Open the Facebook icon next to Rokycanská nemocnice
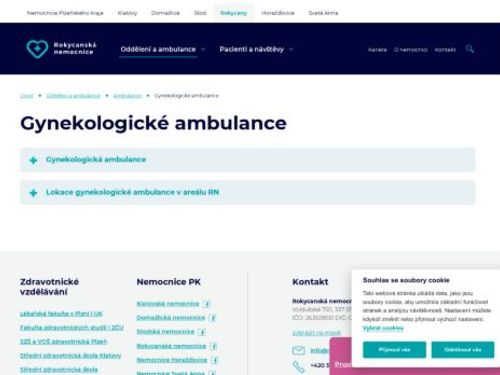Image resolution: width=500 pixels, height=375 pixels. [214, 346]
